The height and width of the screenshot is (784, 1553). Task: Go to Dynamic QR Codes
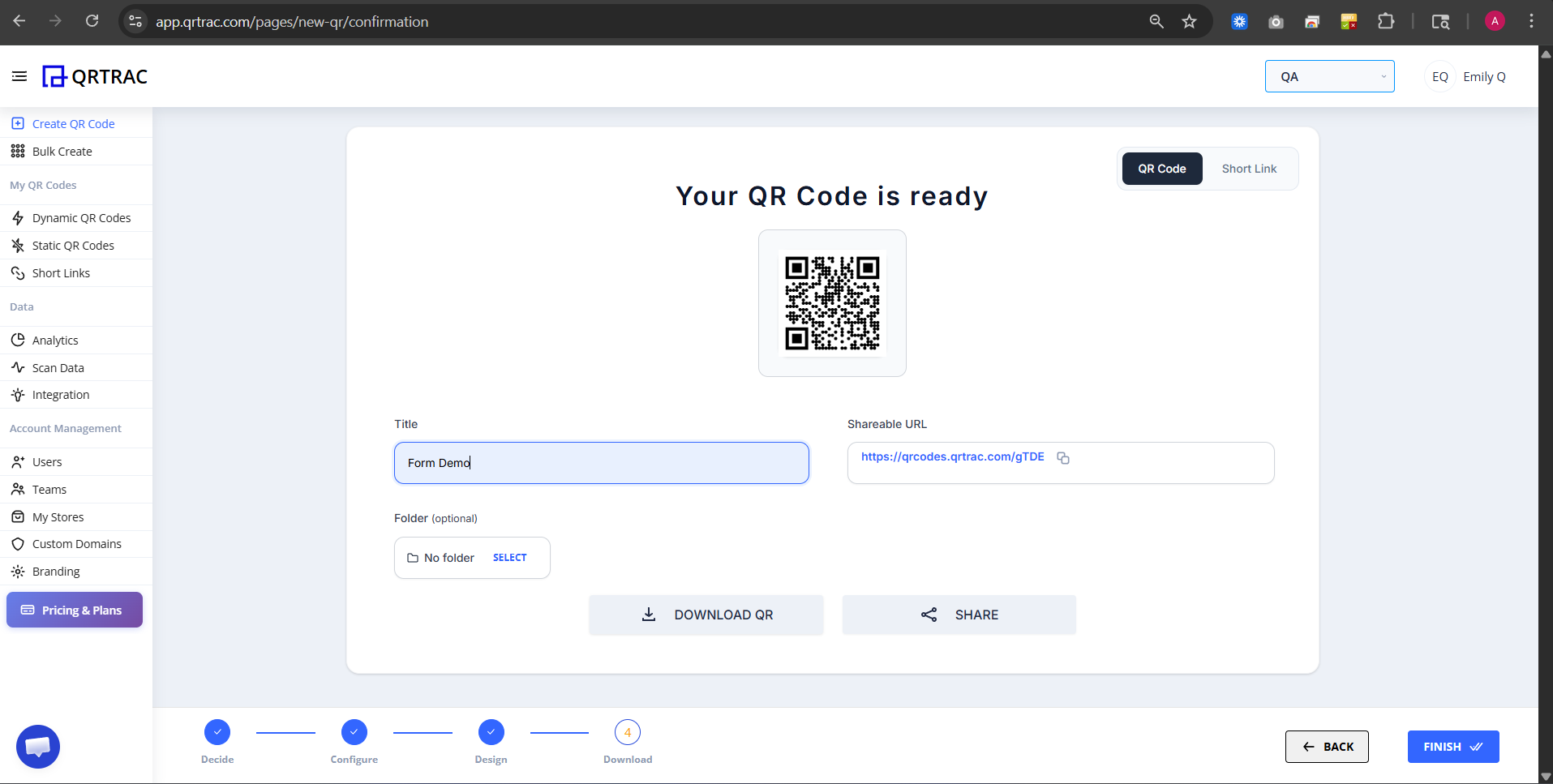coord(81,218)
